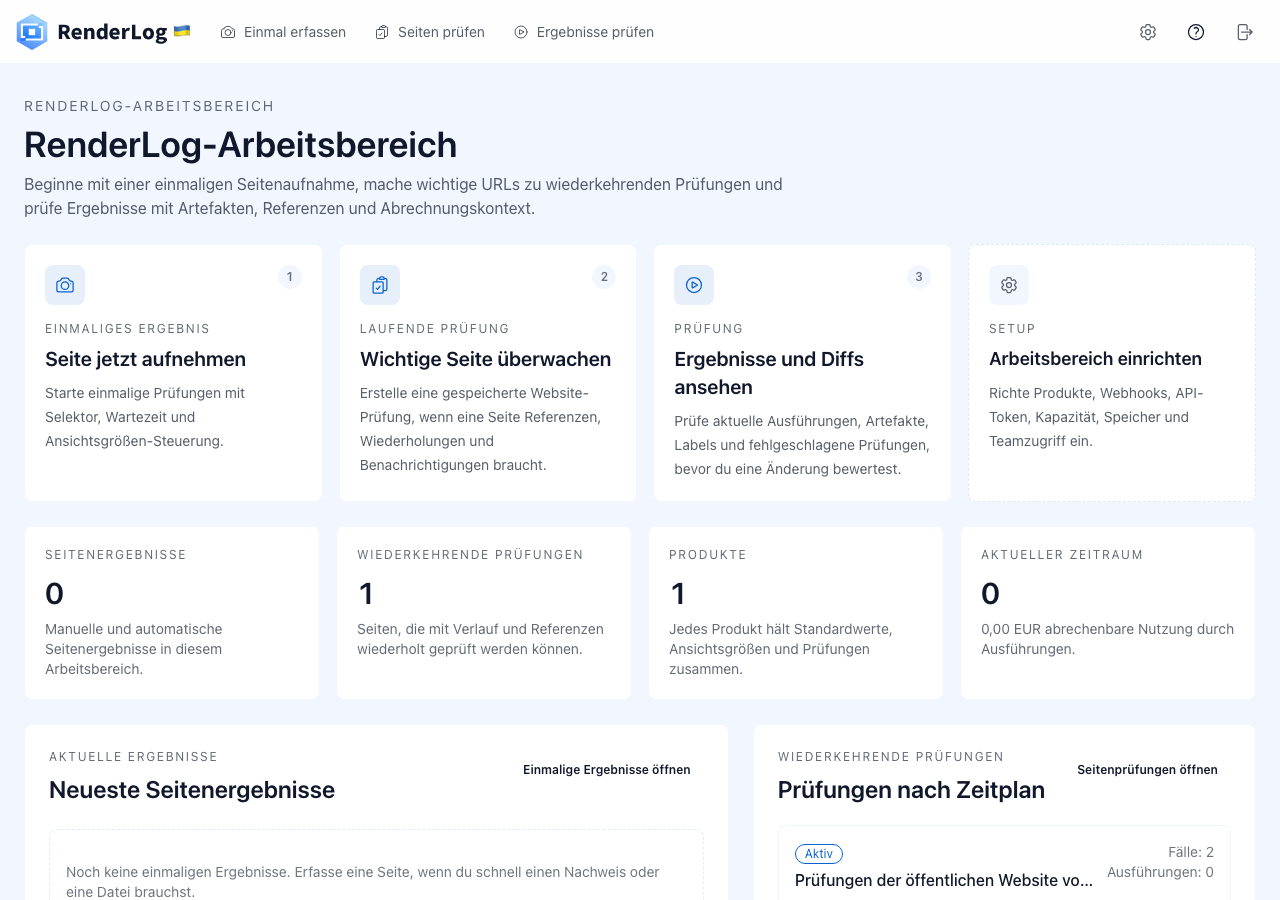
Task: Click the 'Aktueller Zeitraum' stat label
Action: pyautogui.click(x=1062, y=555)
